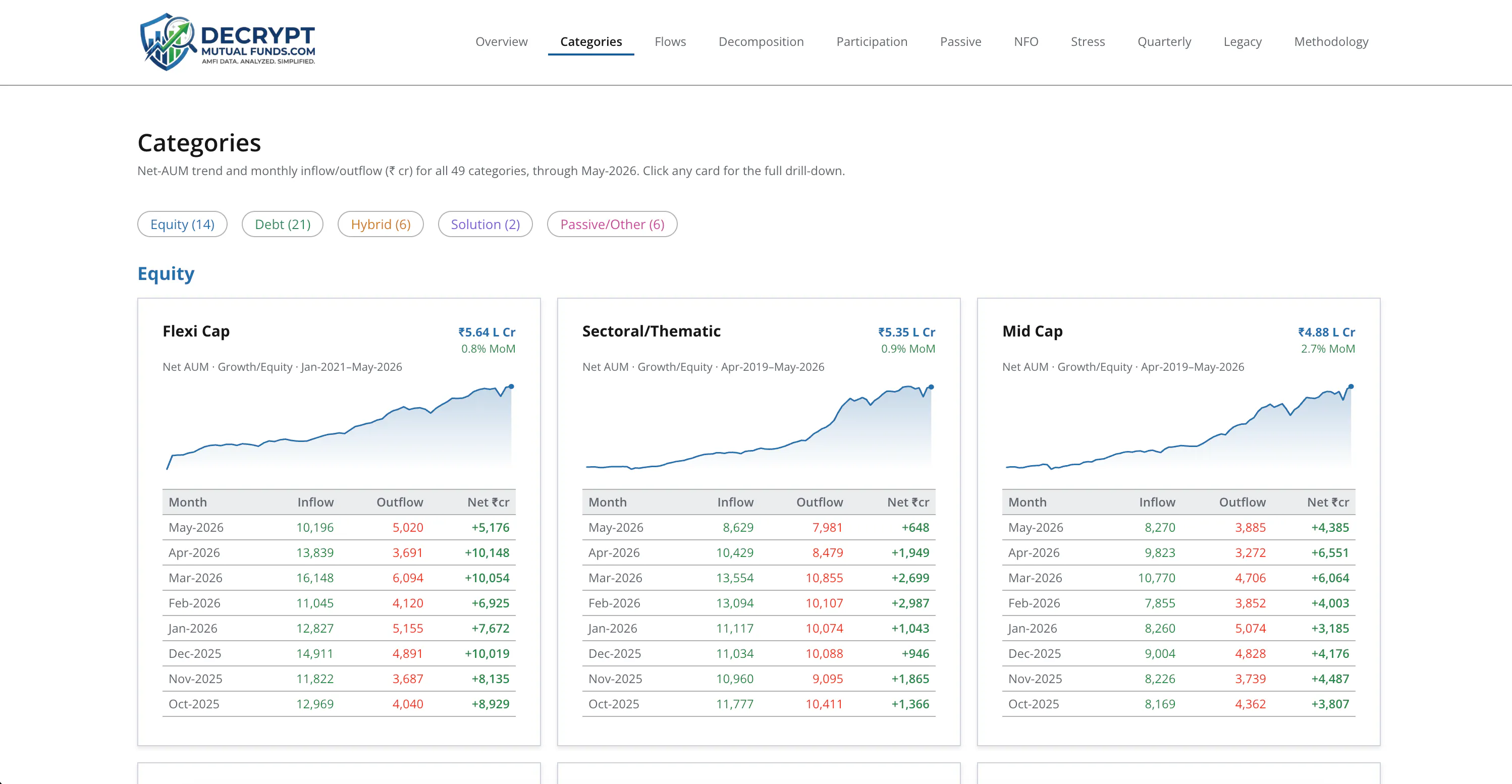Screen dimensions: 1512x784
Task: Click Flexi Cap Dec-2025 net +10,019
Action: tap(487, 654)
